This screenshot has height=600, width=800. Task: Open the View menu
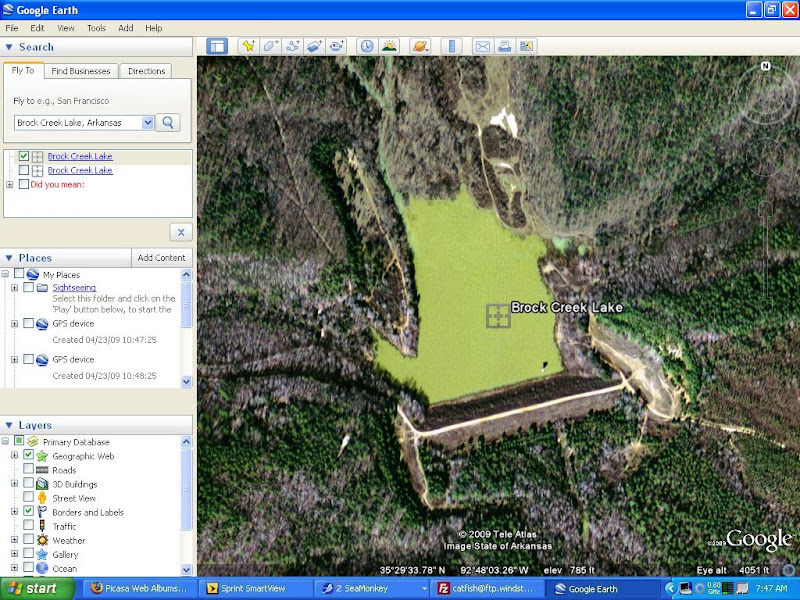[x=66, y=28]
